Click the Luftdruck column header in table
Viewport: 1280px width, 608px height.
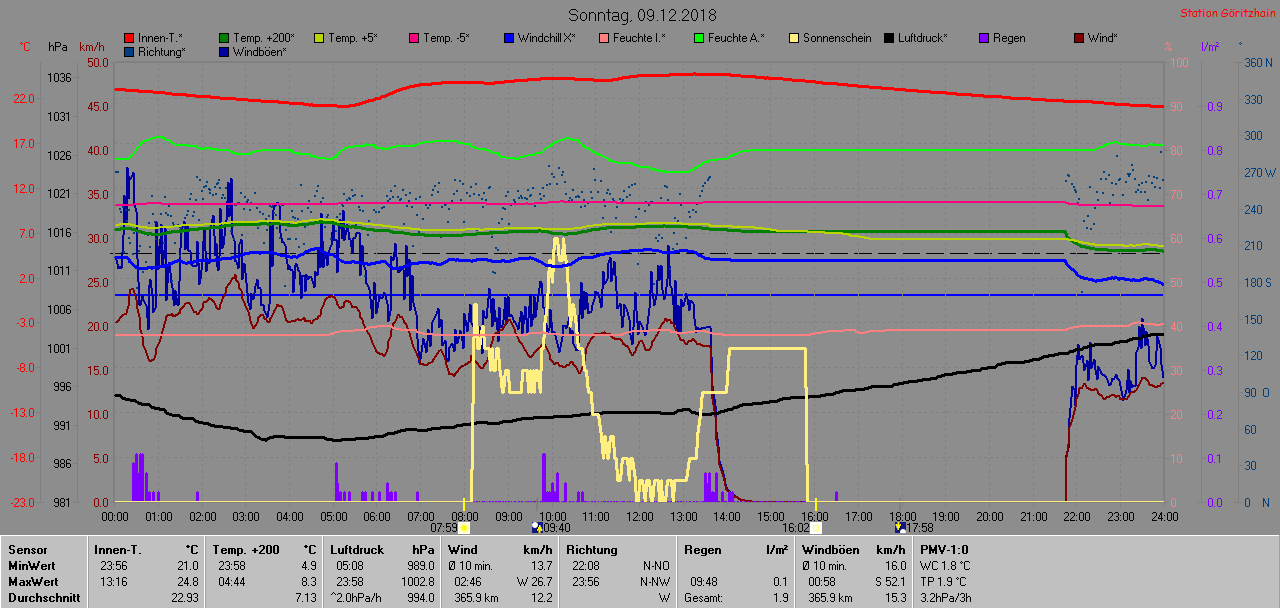point(356,550)
